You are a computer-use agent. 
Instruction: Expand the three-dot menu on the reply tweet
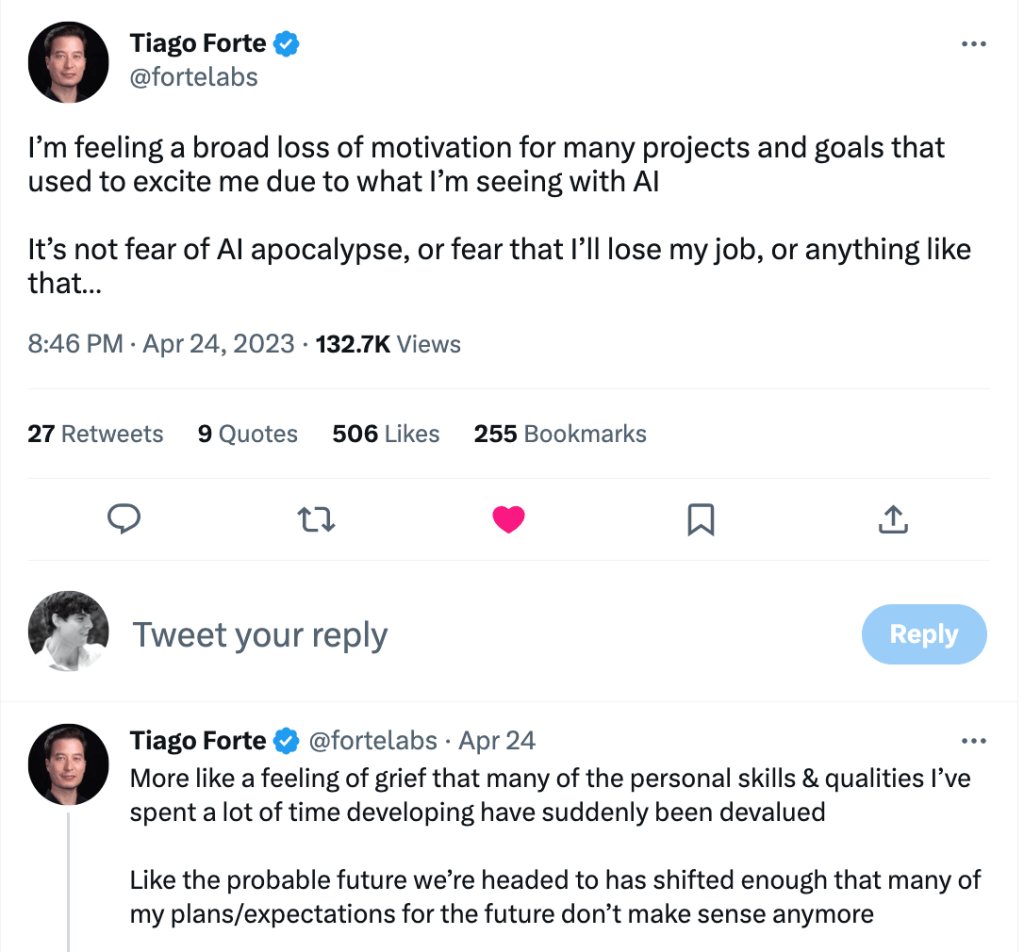click(973, 741)
